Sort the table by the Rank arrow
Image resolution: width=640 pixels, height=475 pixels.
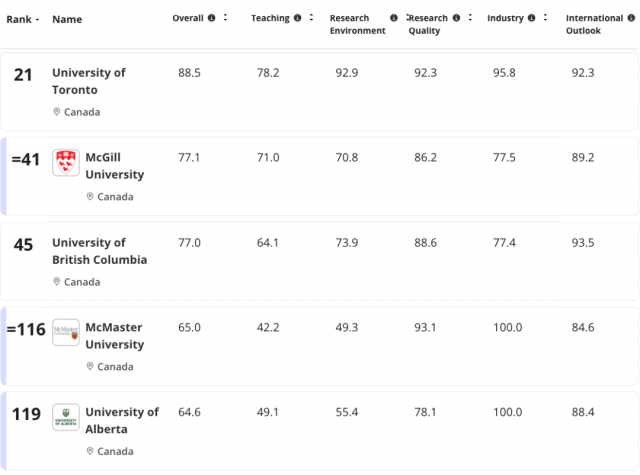tap(37, 19)
